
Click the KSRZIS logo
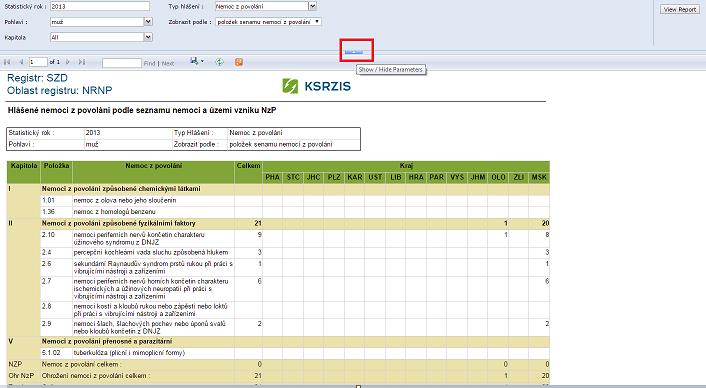316,86
